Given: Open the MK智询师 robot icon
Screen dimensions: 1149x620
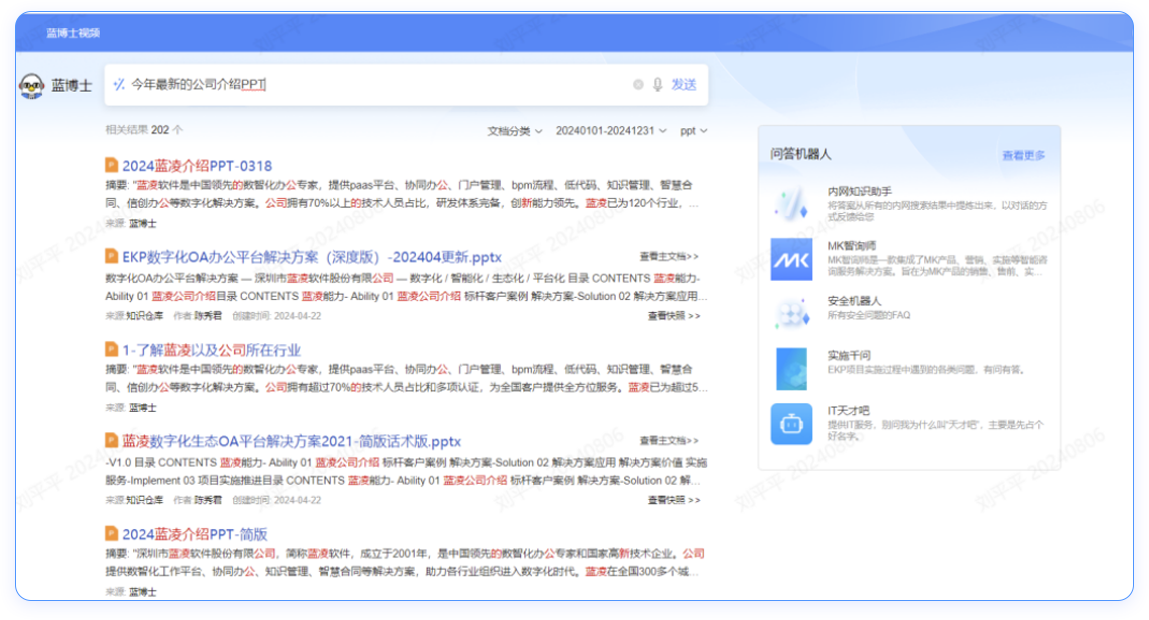Looking at the screenshot, I should click(x=791, y=259).
